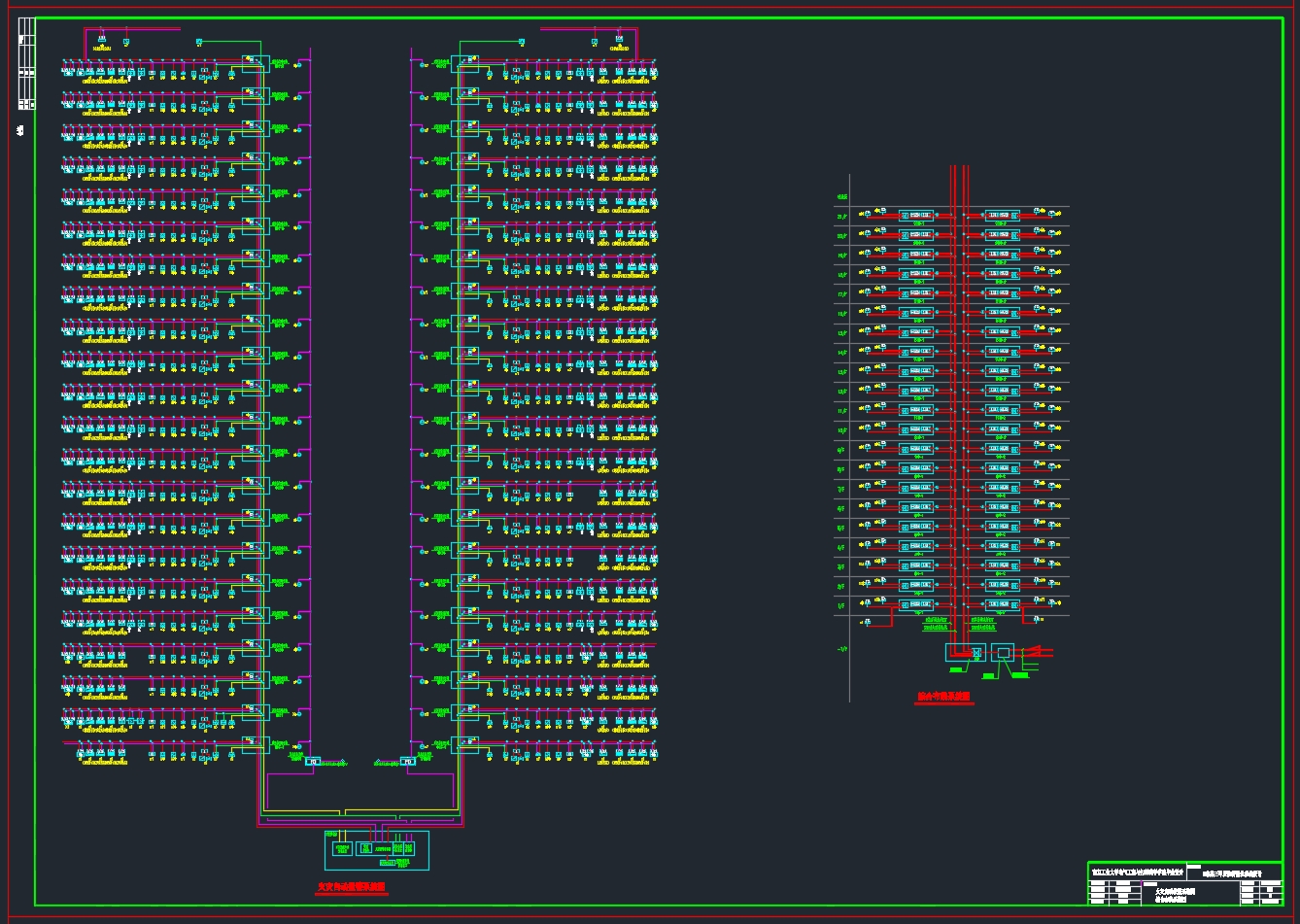1300x924 pixels.
Task: Click the green filled tag under crossed-box cabinet
Action: coord(957,669)
